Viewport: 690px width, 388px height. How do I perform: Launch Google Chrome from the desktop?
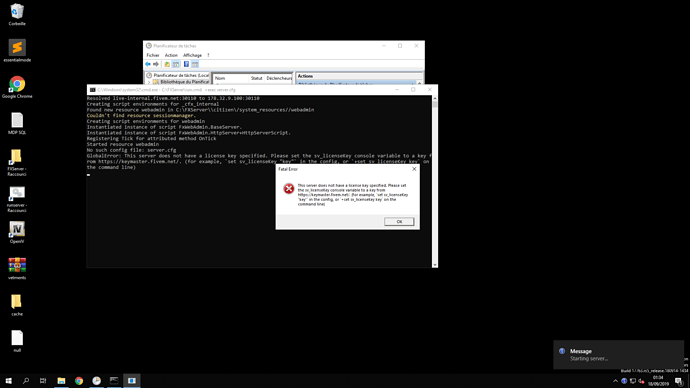click(17, 87)
